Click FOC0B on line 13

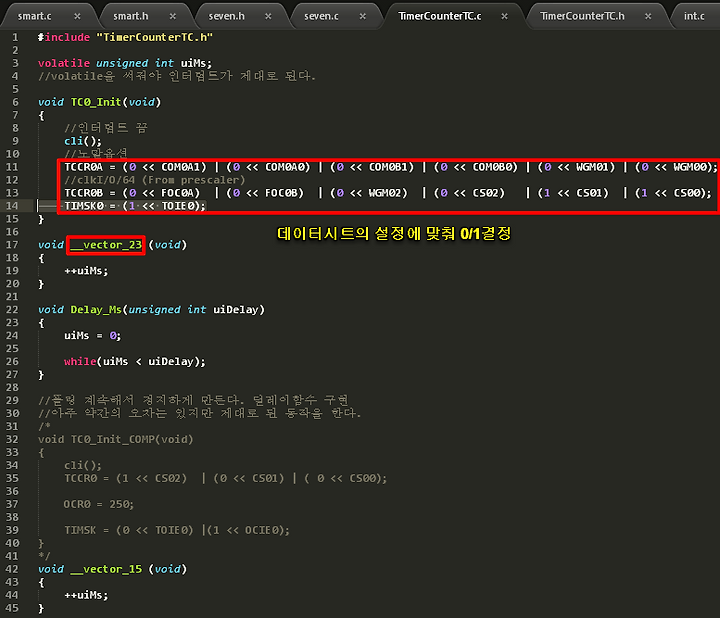click(281, 193)
